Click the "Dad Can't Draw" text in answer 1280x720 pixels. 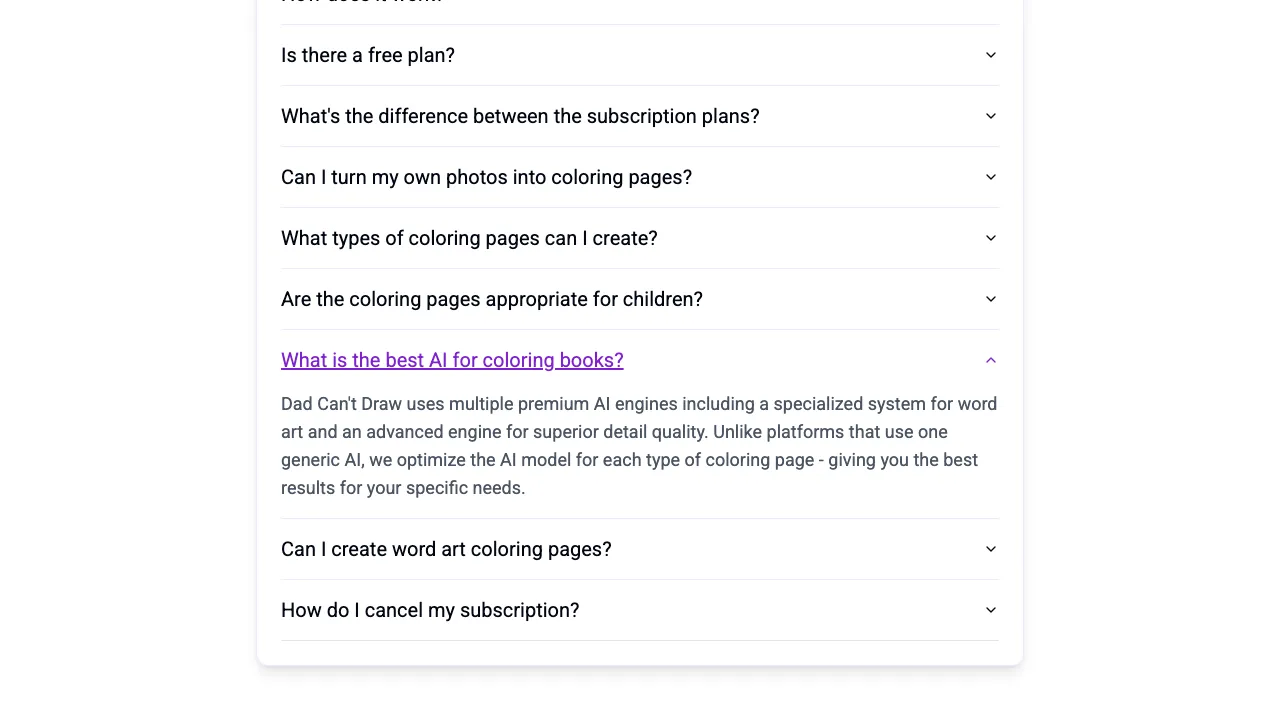coord(341,404)
